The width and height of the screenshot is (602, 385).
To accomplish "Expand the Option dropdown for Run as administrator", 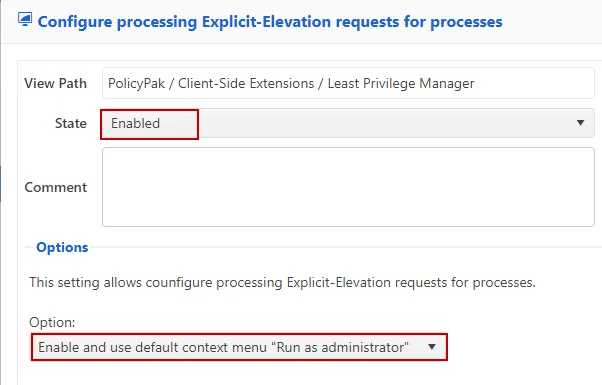I will tap(239, 347).
